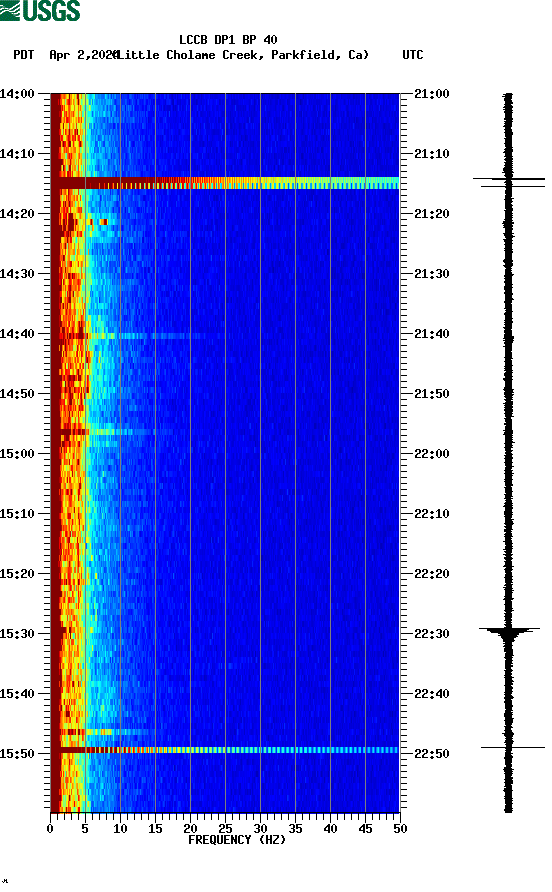Click the 25 Hz frequency tick label

pyautogui.click(x=225, y=829)
